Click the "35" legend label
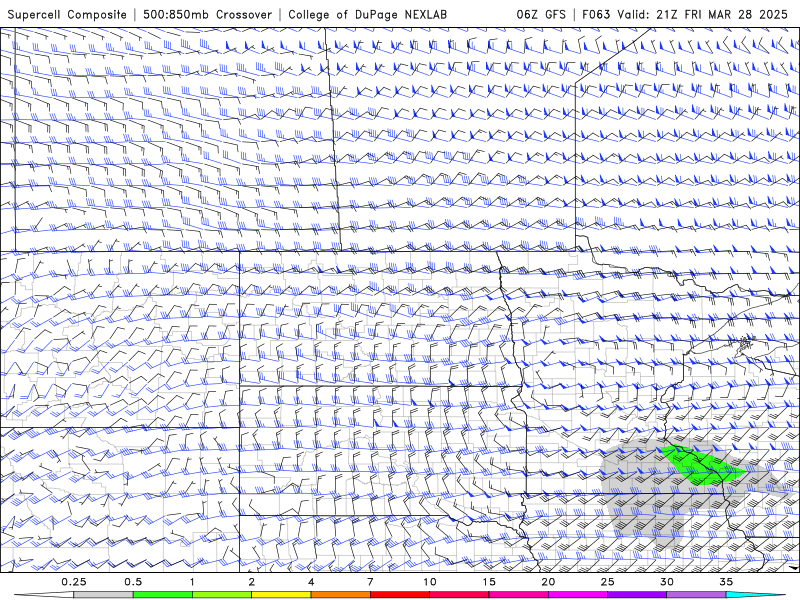The height and width of the screenshot is (600, 800). [x=726, y=582]
